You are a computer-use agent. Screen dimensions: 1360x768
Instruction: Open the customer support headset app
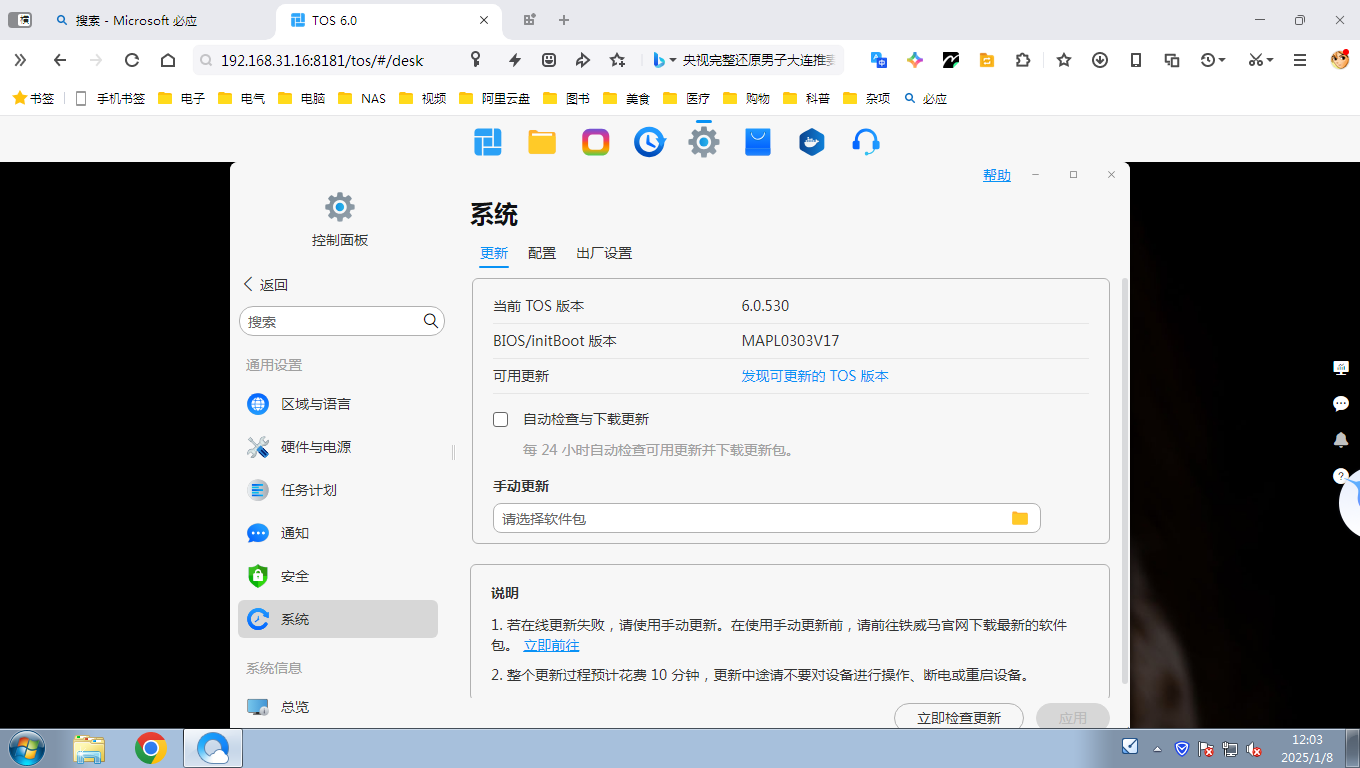click(x=865, y=141)
